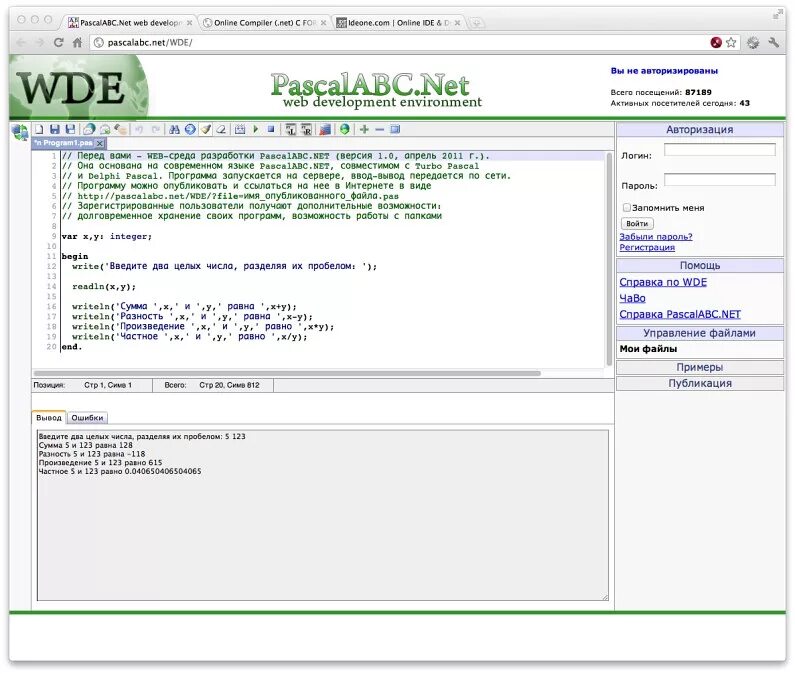Click the toolbar icon marked L
This screenshot has width=795, height=674.
point(290,129)
